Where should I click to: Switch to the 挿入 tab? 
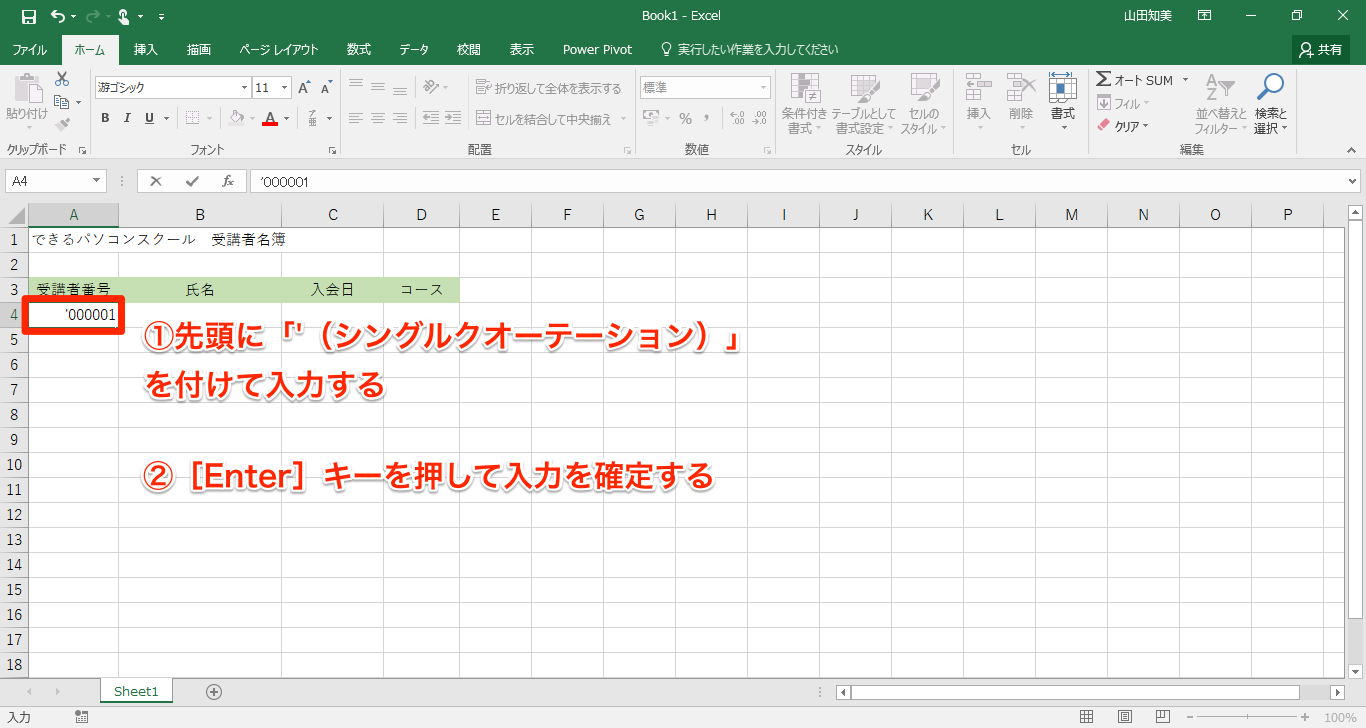point(146,49)
